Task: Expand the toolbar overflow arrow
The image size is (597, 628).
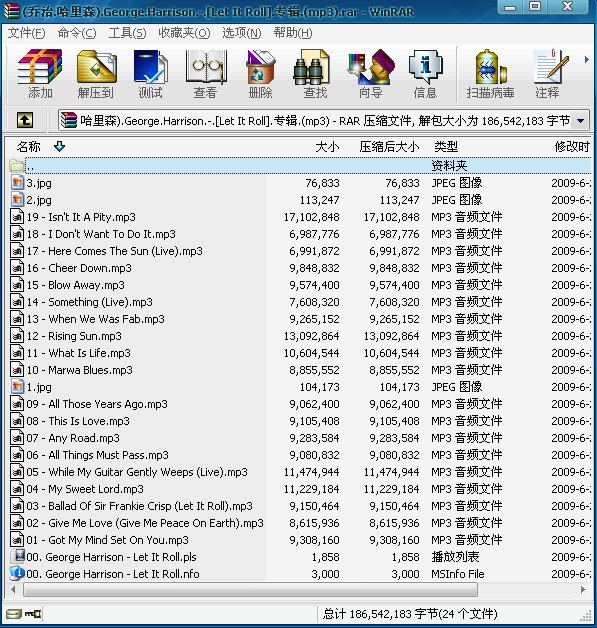Action: [x=587, y=59]
